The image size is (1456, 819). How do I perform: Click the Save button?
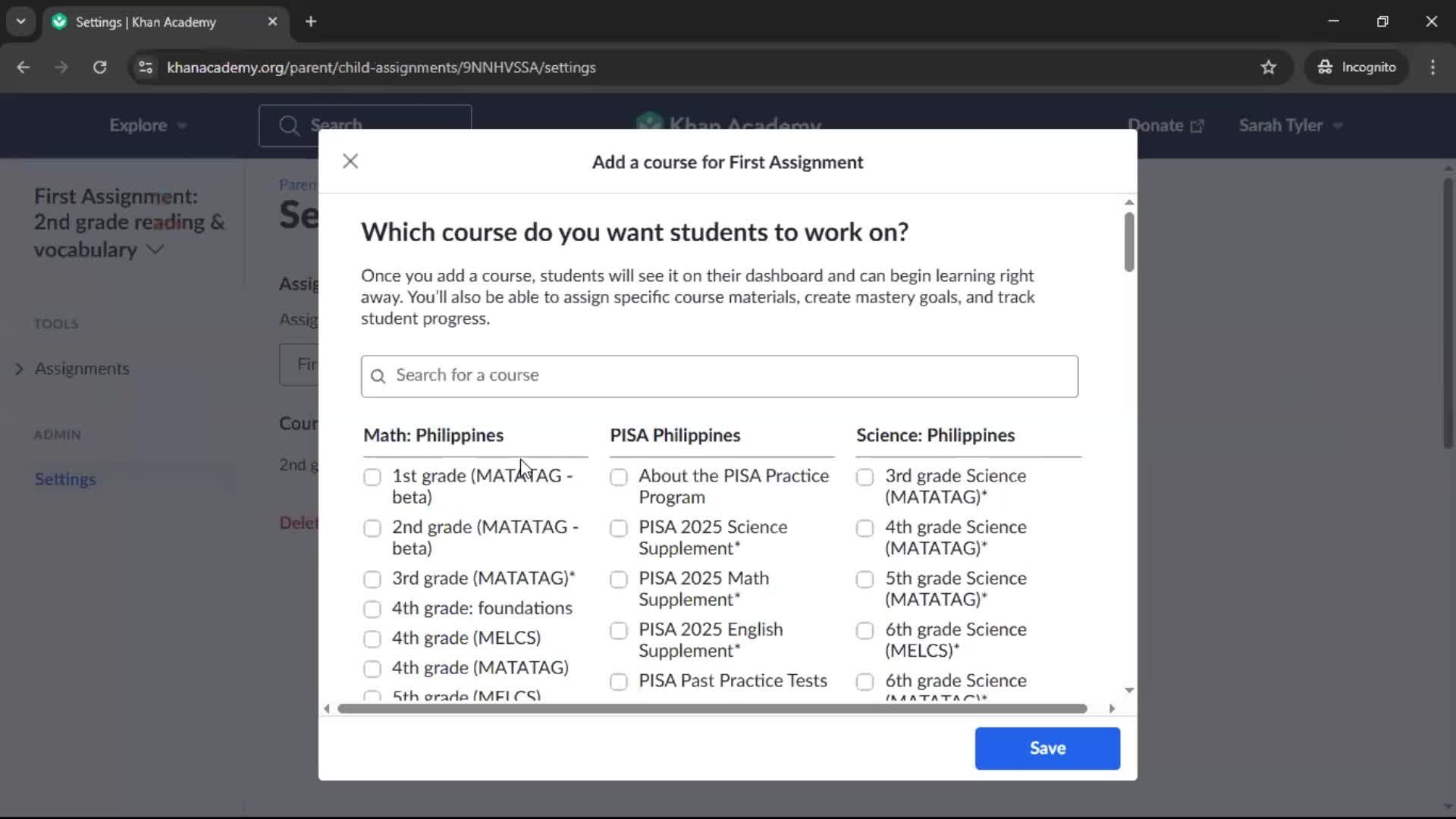click(1047, 748)
